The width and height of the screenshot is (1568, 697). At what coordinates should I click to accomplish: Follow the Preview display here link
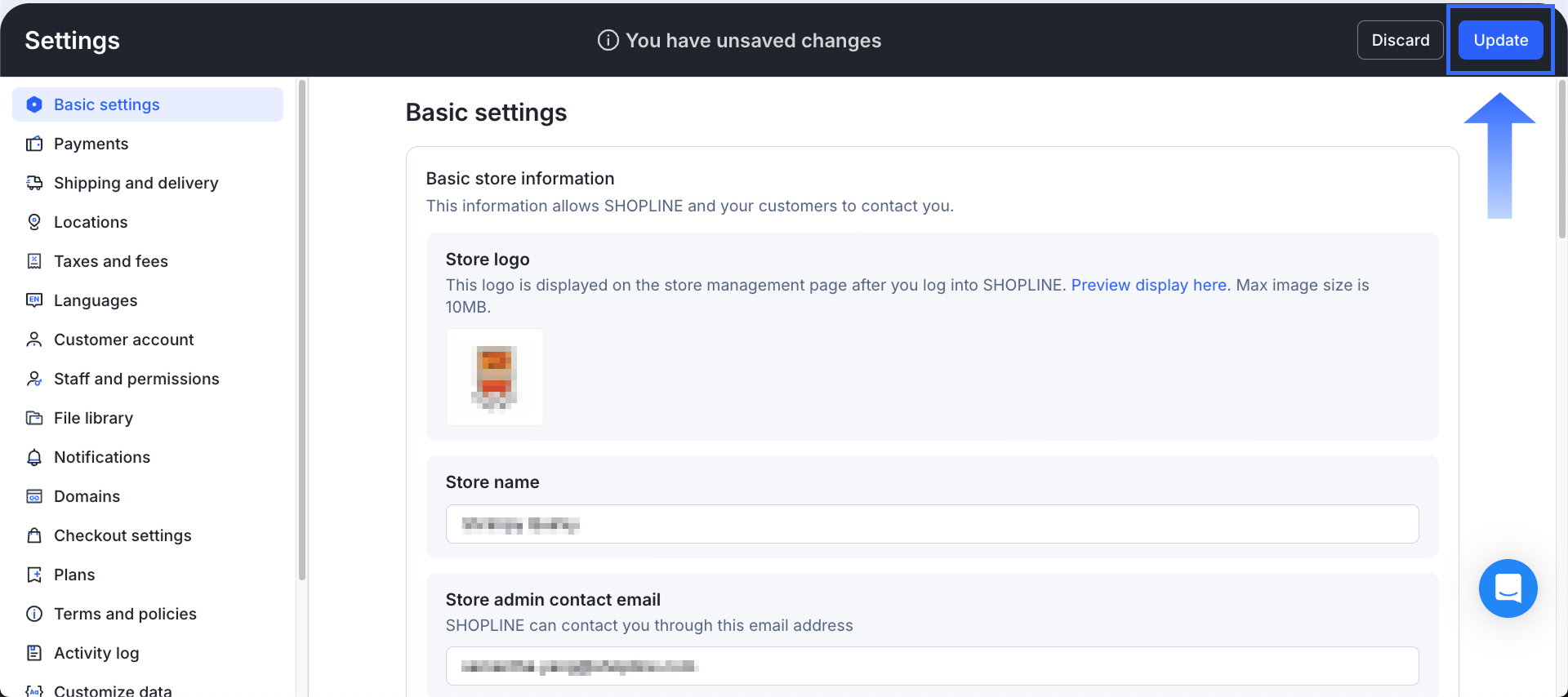click(1150, 285)
